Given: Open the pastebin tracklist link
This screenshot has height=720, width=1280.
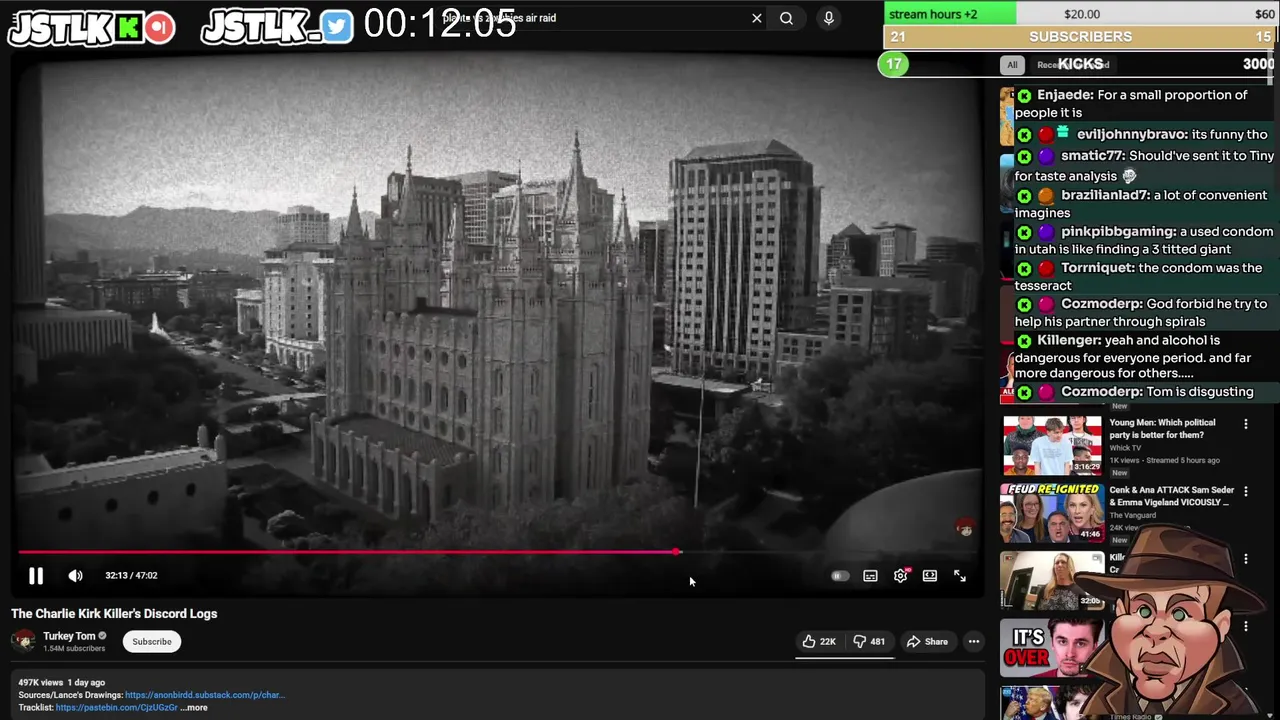Looking at the screenshot, I should point(117,708).
